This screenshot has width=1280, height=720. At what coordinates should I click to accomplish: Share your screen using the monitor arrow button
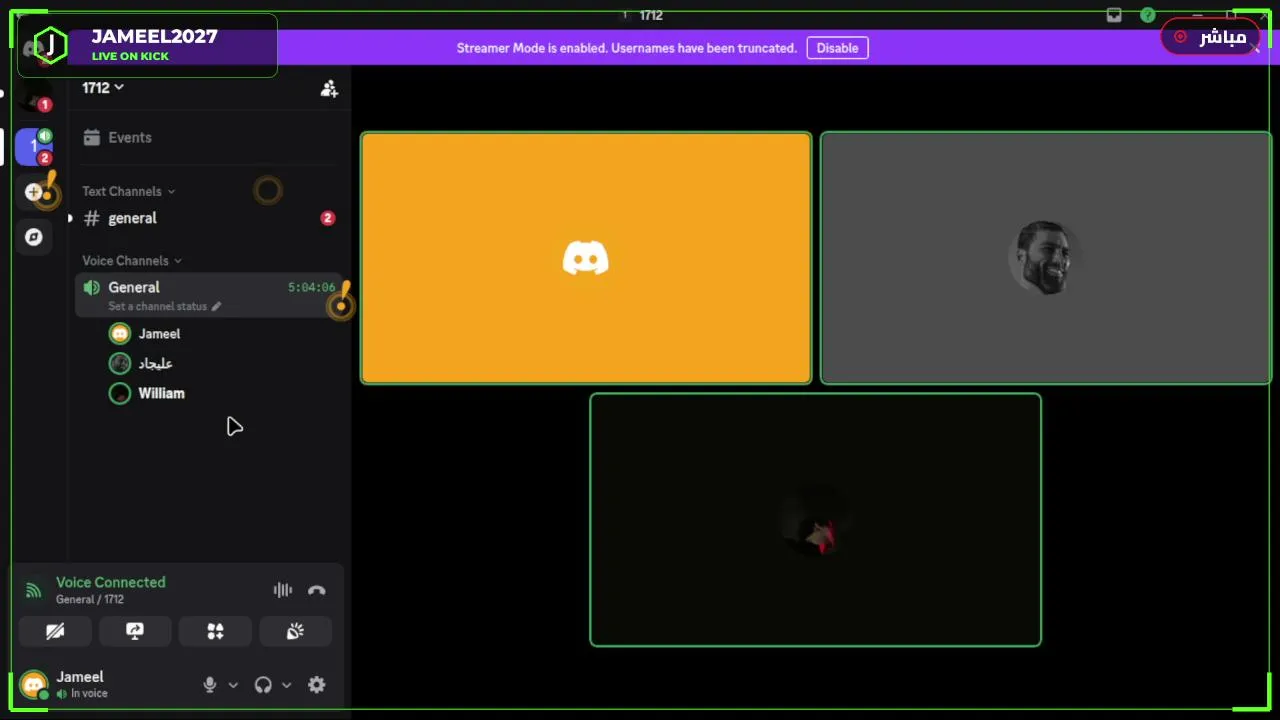point(135,631)
